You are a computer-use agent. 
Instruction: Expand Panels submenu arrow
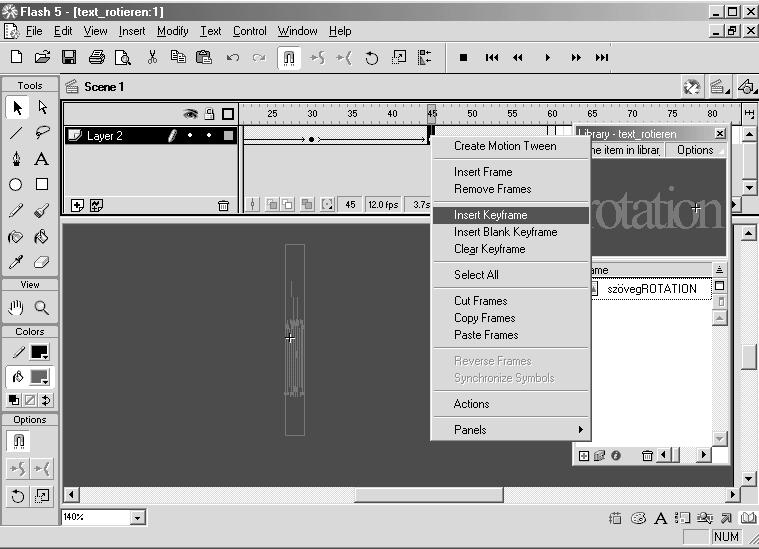coord(580,429)
